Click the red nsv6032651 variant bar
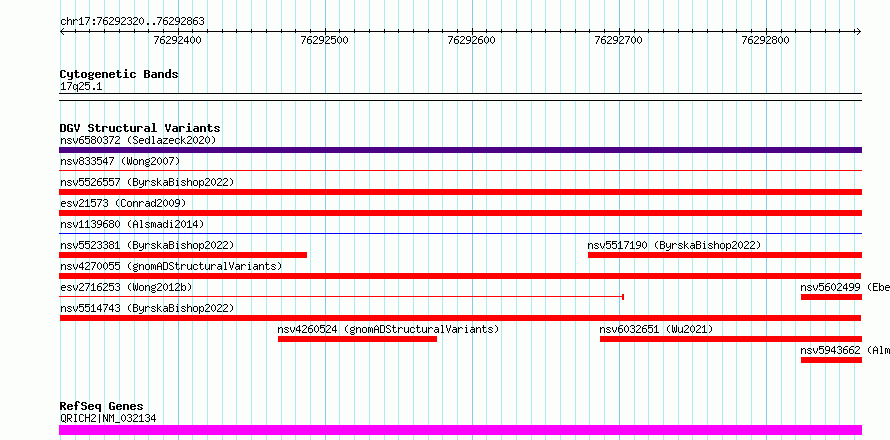890x440 pixels. tap(731, 339)
